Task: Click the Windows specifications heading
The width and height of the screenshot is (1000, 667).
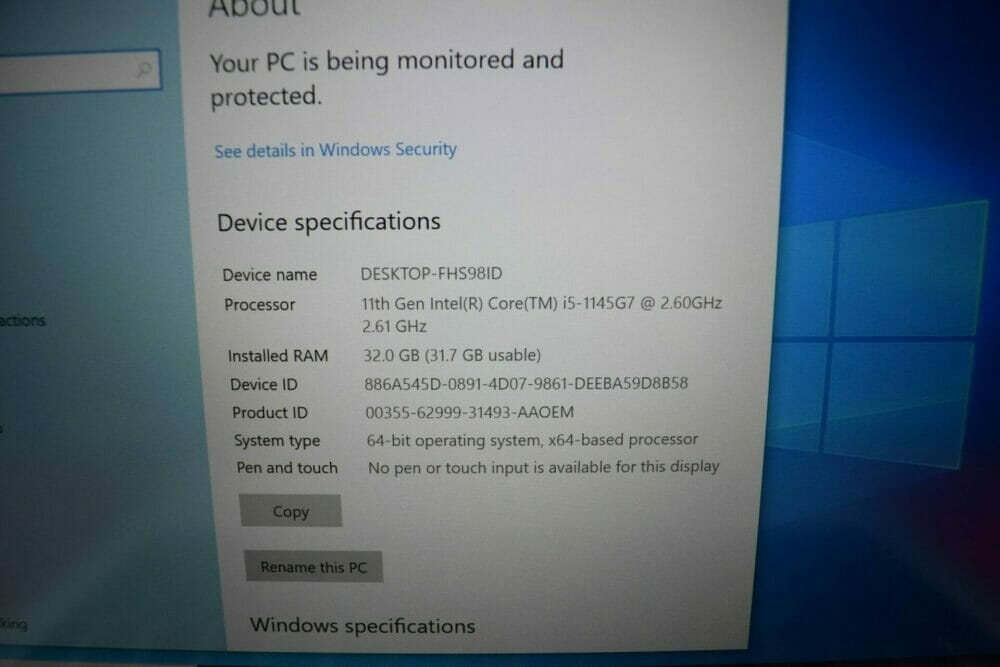Action: coord(362,626)
